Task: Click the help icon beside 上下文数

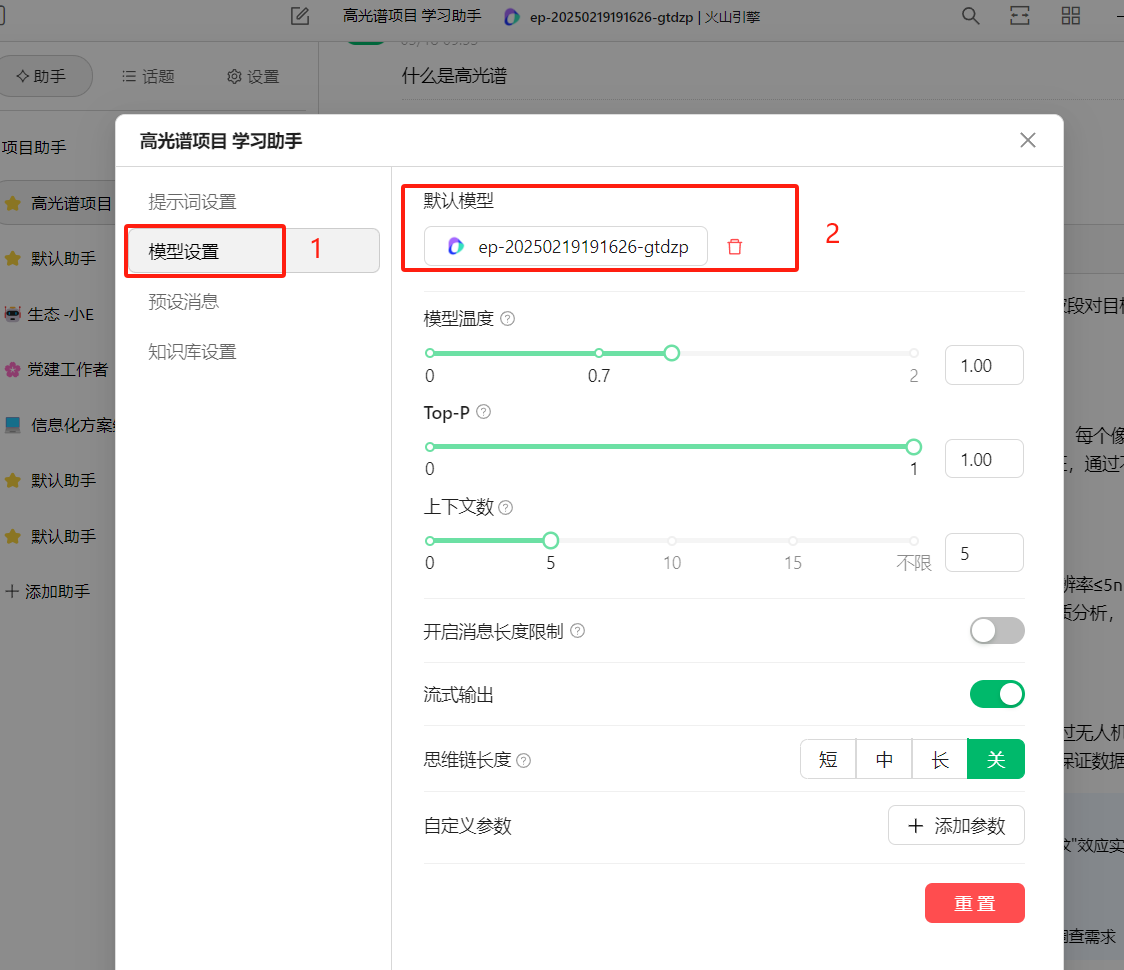Action: point(506,507)
